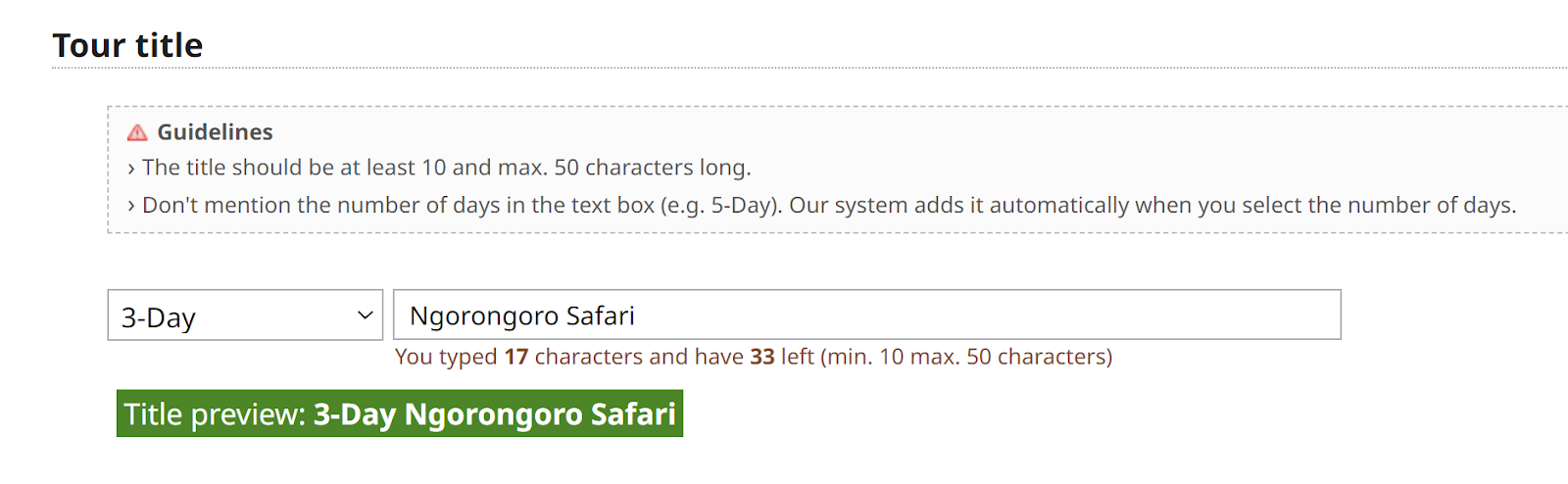
Task: Click the bold "33" characters left number
Action: [x=762, y=357]
